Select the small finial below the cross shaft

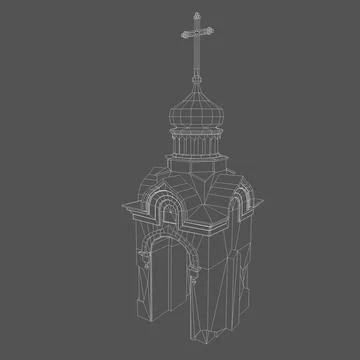pos(197,80)
